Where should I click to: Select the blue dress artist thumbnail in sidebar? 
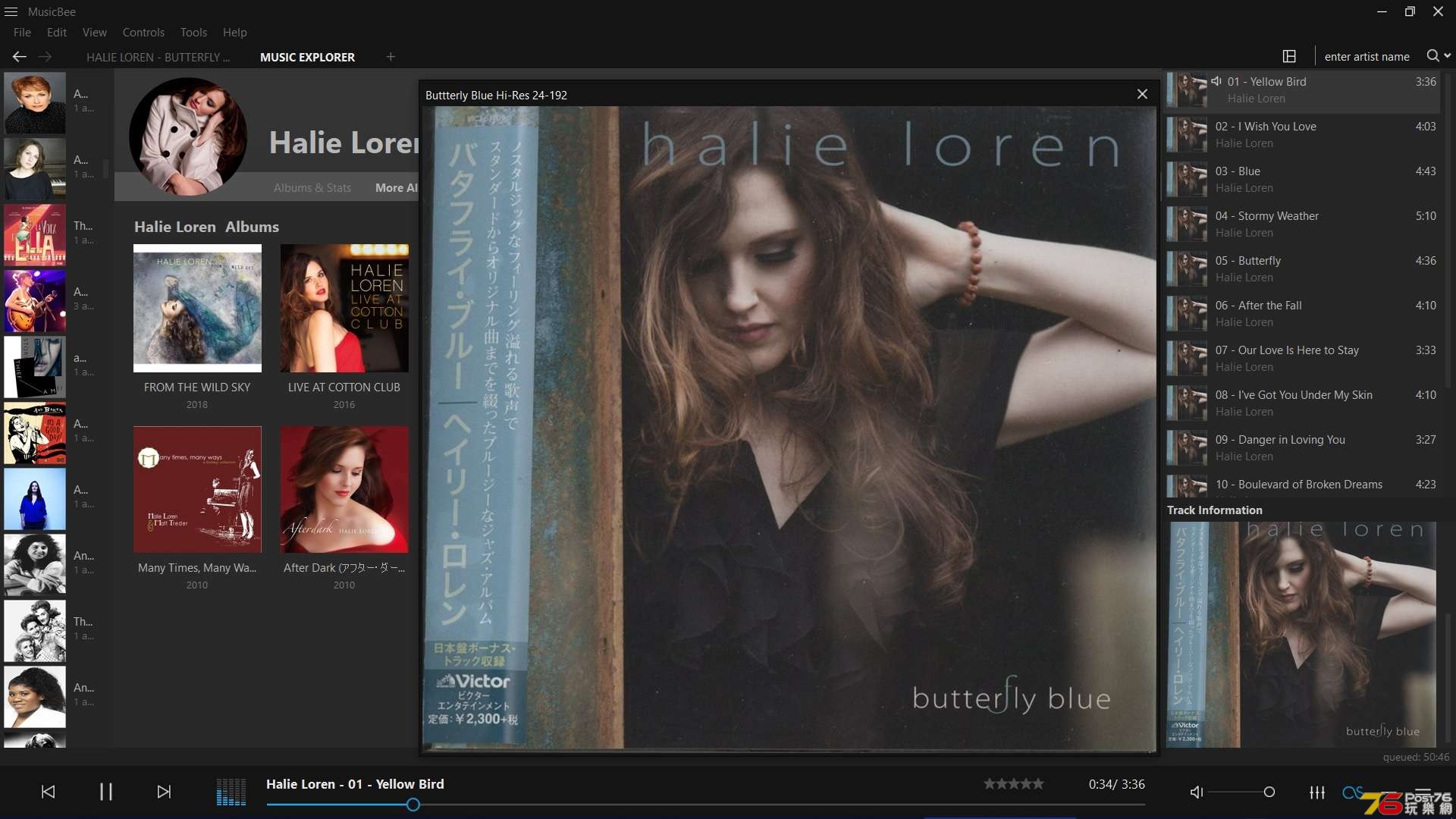[34, 499]
